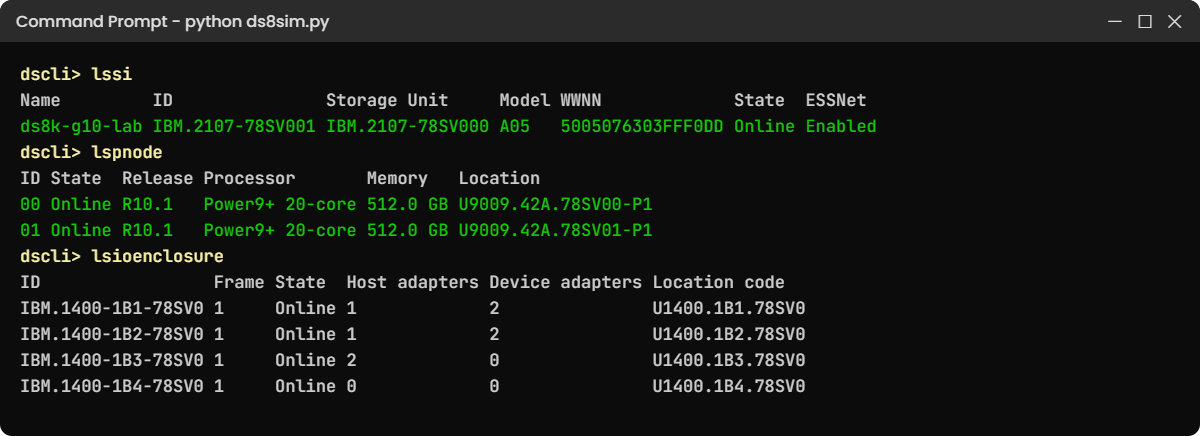This screenshot has width=1200, height=436.
Task: Select enclosure ID 'IBM.1400-1B2-78SV0'
Action: point(112,335)
